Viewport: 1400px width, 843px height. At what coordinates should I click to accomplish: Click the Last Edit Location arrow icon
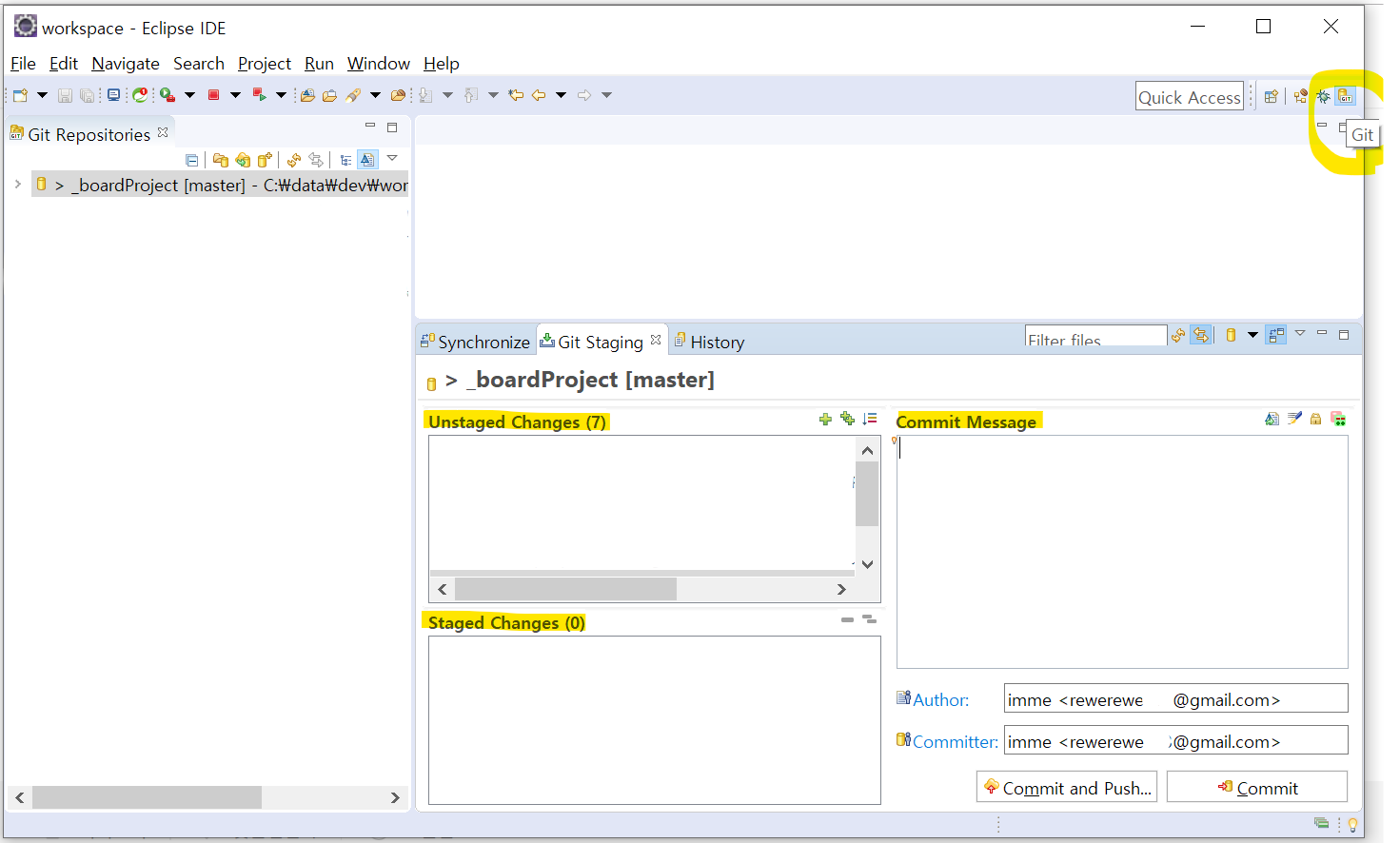[x=516, y=95]
